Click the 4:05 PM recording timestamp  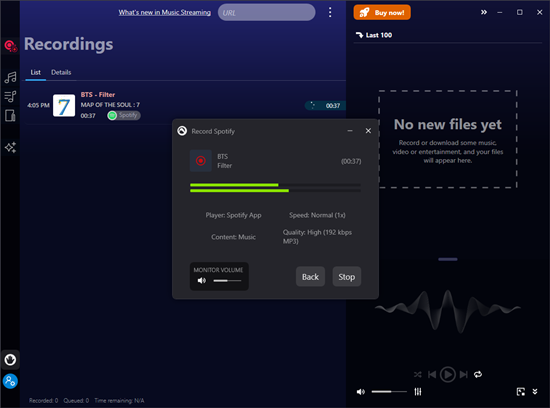coord(38,105)
